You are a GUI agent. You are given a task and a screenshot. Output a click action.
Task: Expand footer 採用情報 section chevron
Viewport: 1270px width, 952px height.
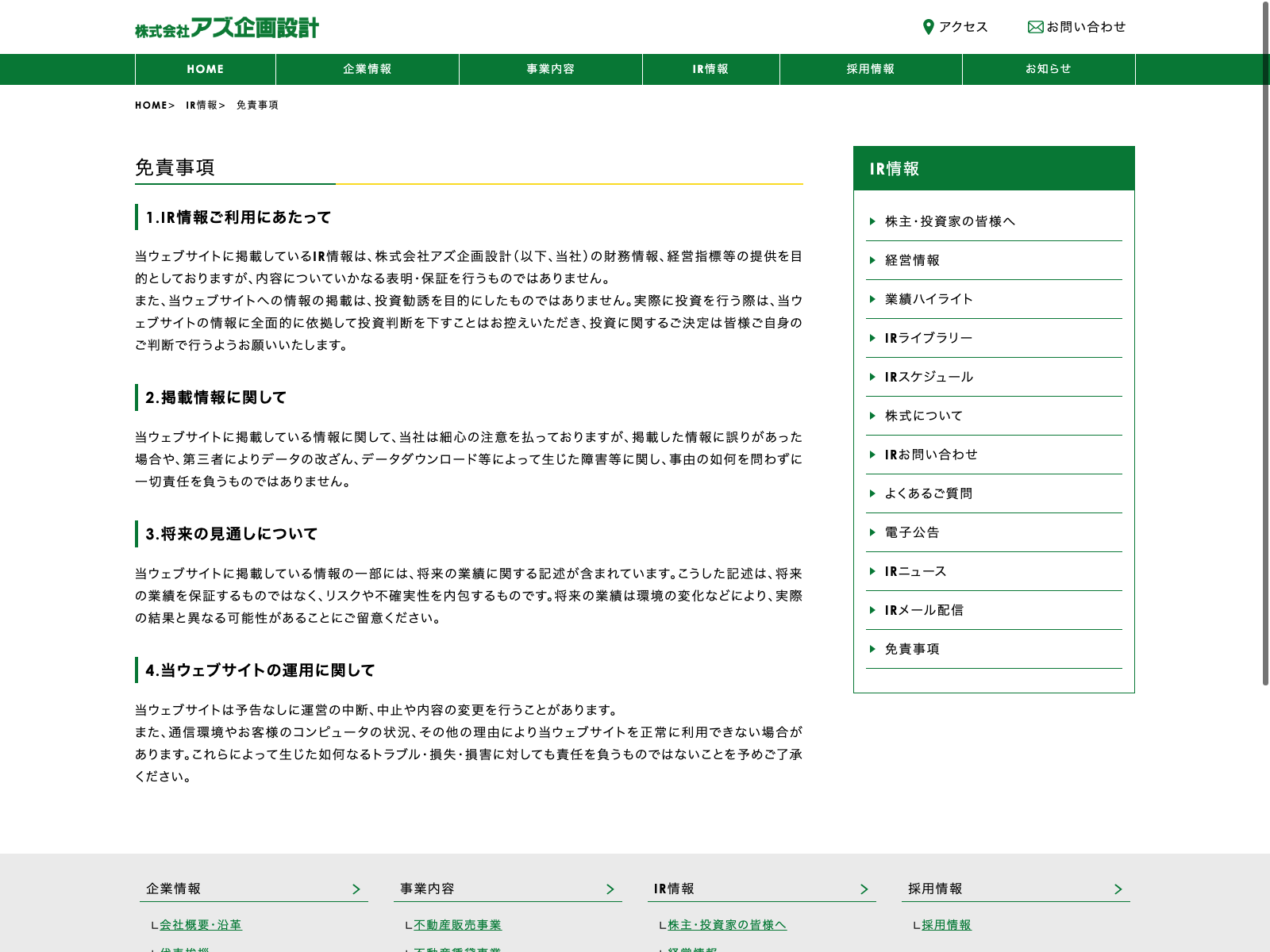[1118, 889]
